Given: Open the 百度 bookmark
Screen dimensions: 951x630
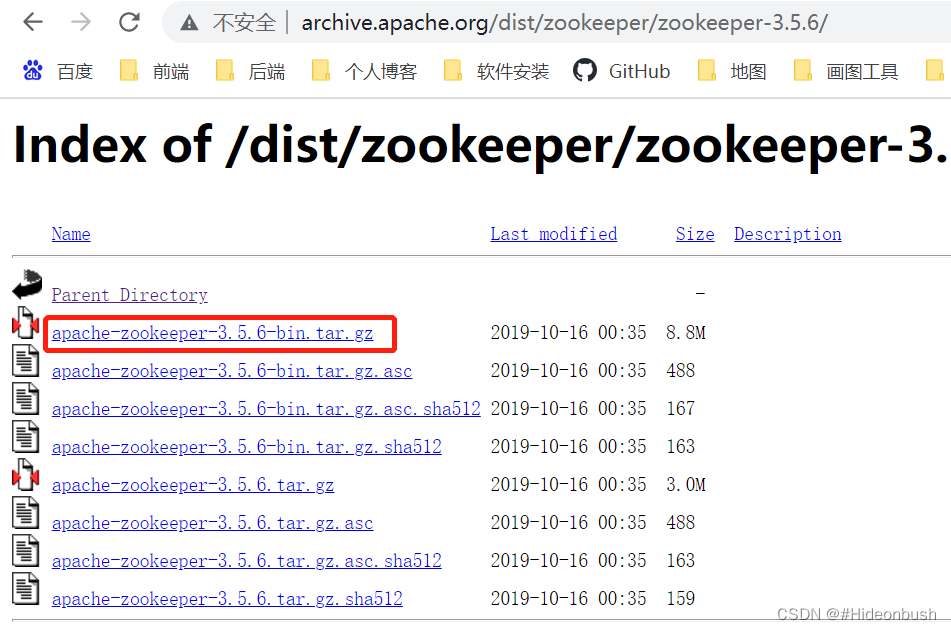Looking at the screenshot, I should (x=58, y=71).
